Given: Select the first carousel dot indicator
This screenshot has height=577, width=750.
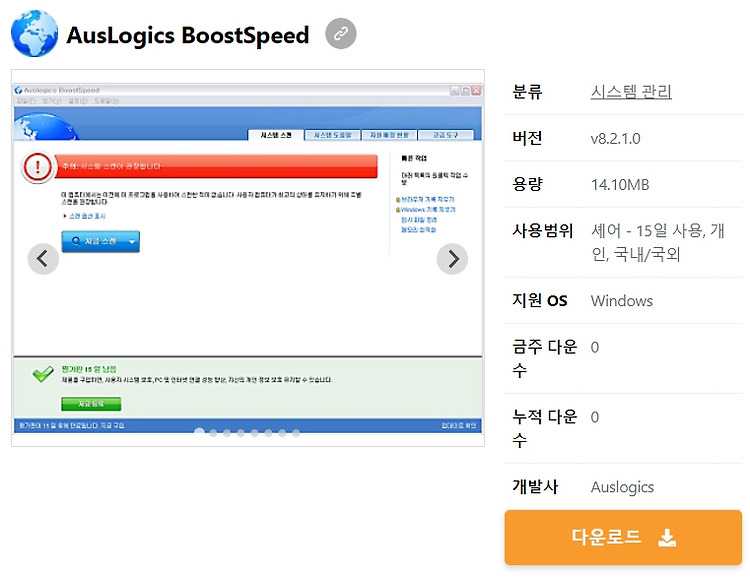Looking at the screenshot, I should pos(199,433).
